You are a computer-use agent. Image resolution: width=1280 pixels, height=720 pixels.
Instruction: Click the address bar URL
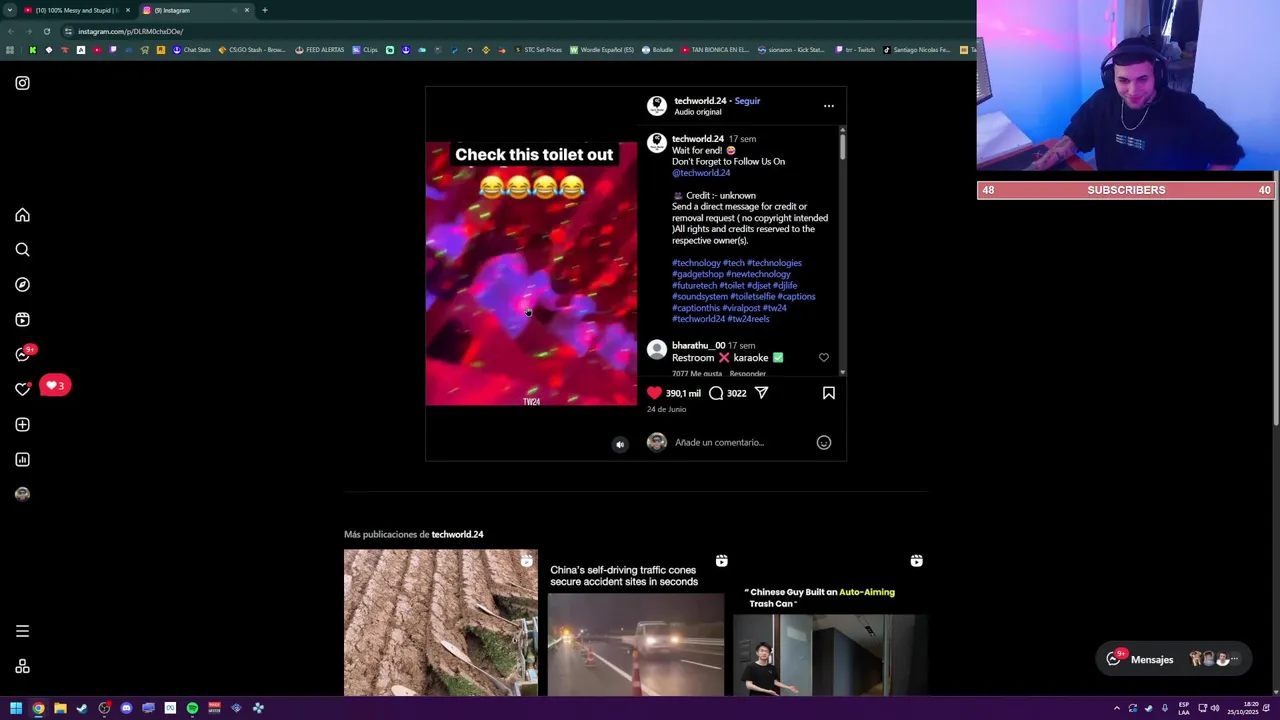130,31
